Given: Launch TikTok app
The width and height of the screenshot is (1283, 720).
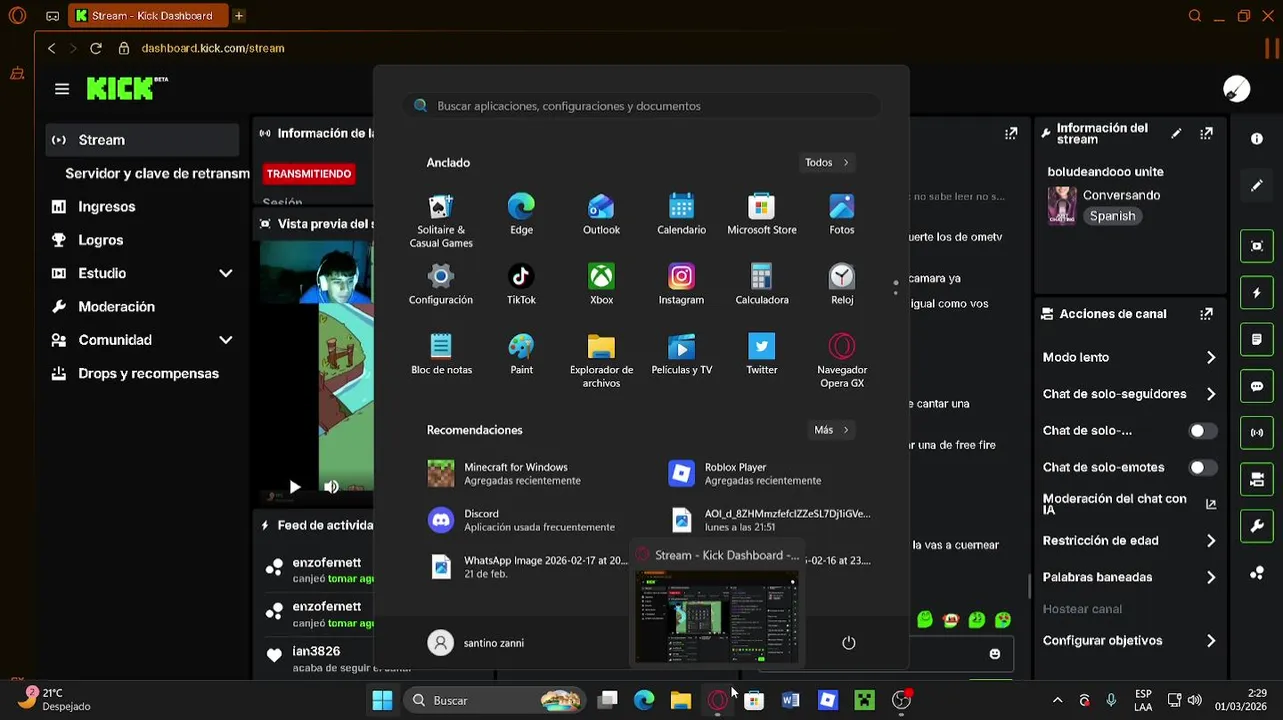Looking at the screenshot, I should [521, 285].
